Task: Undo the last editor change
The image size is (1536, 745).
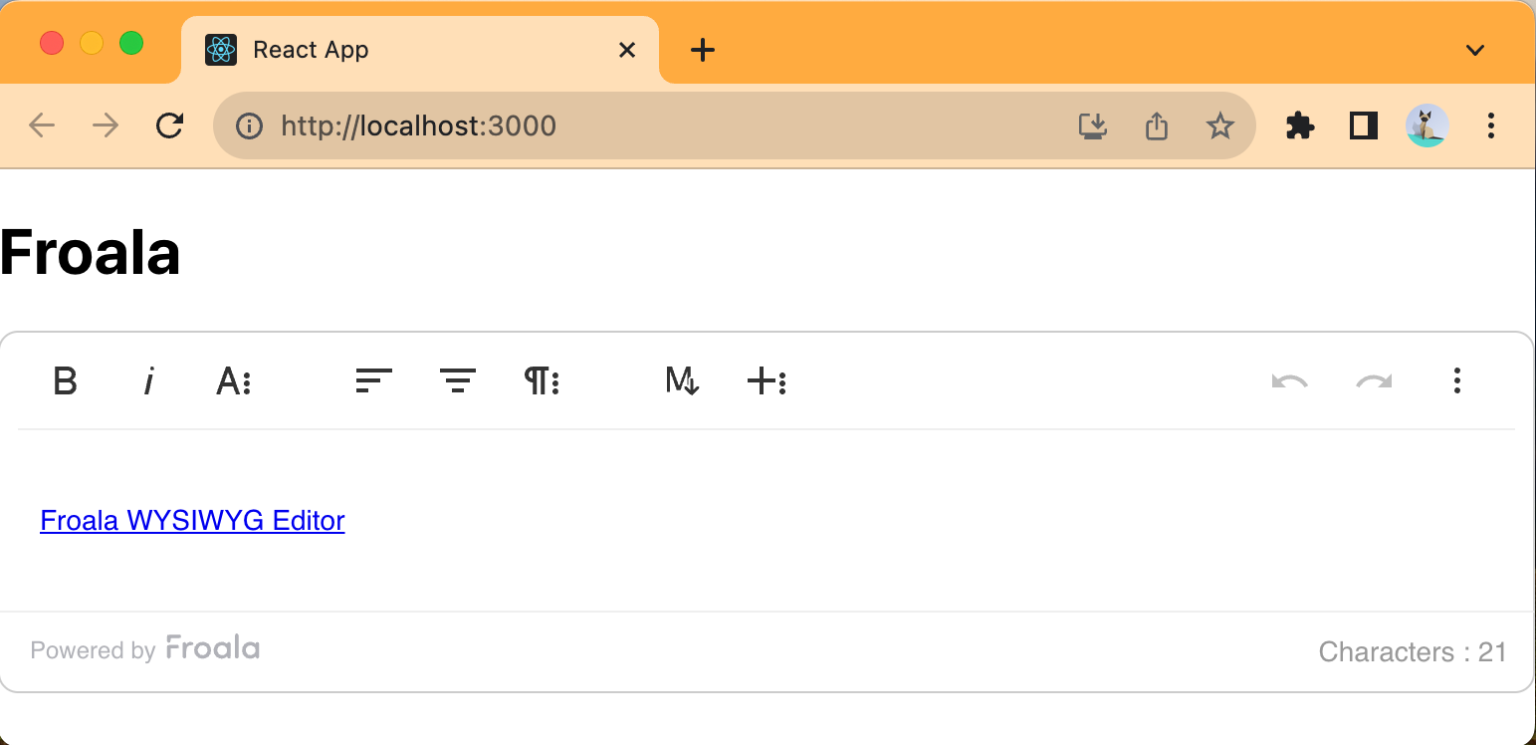Action: tap(1289, 381)
